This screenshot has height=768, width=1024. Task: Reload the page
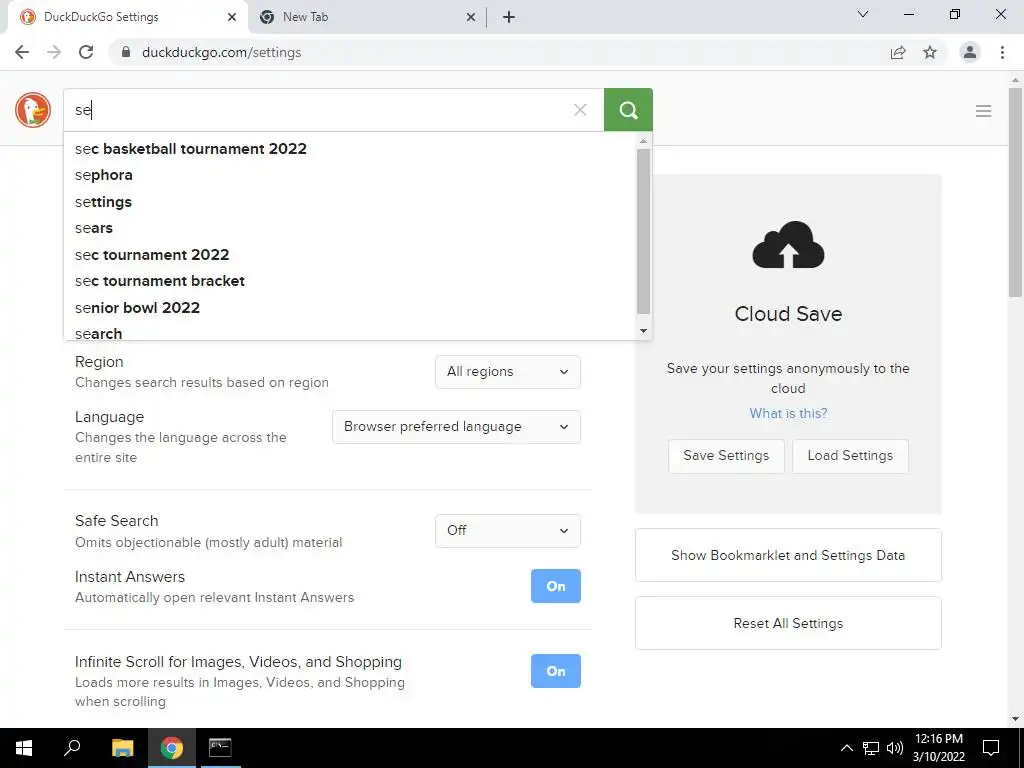coord(86,52)
